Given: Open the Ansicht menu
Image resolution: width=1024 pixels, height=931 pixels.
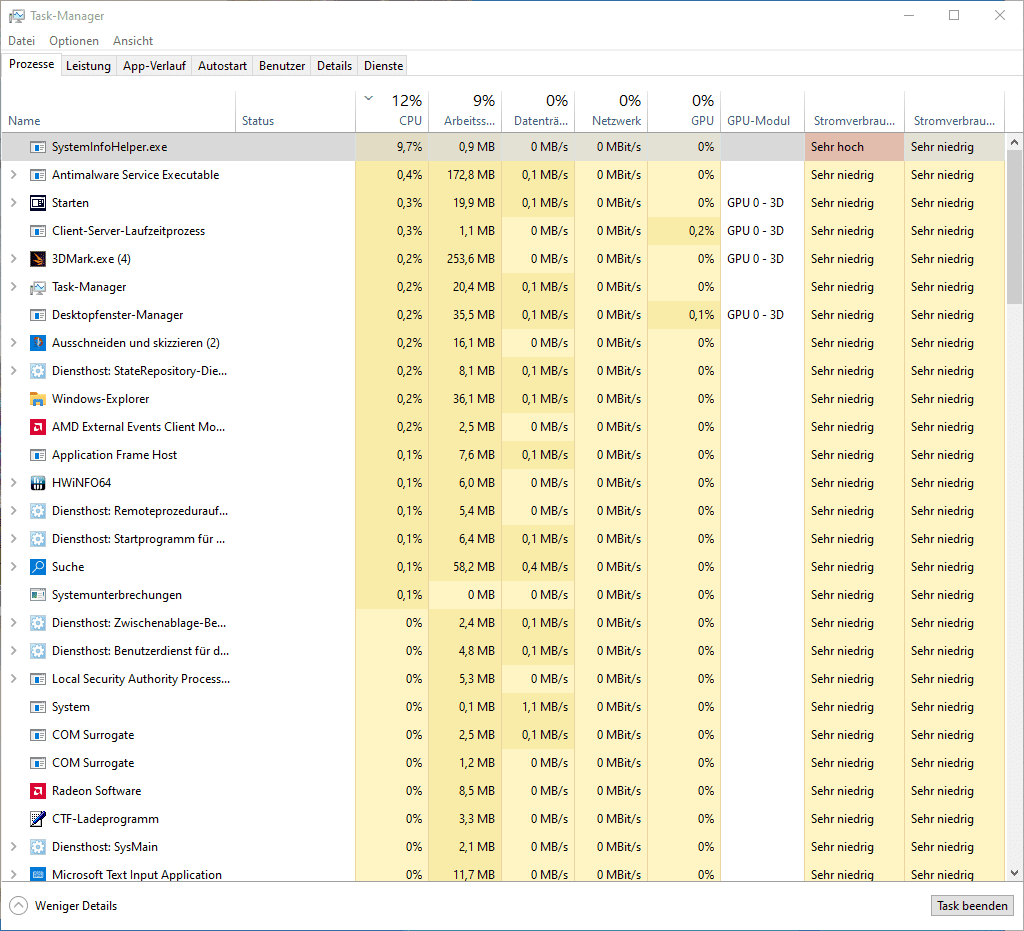Looking at the screenshot, I should pyautogui.click(x=133, y=41).
